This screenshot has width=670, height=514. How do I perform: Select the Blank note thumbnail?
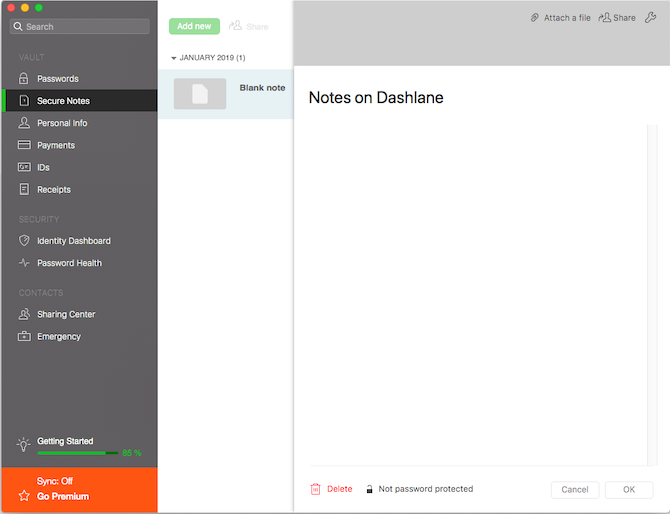click(200, 94)
